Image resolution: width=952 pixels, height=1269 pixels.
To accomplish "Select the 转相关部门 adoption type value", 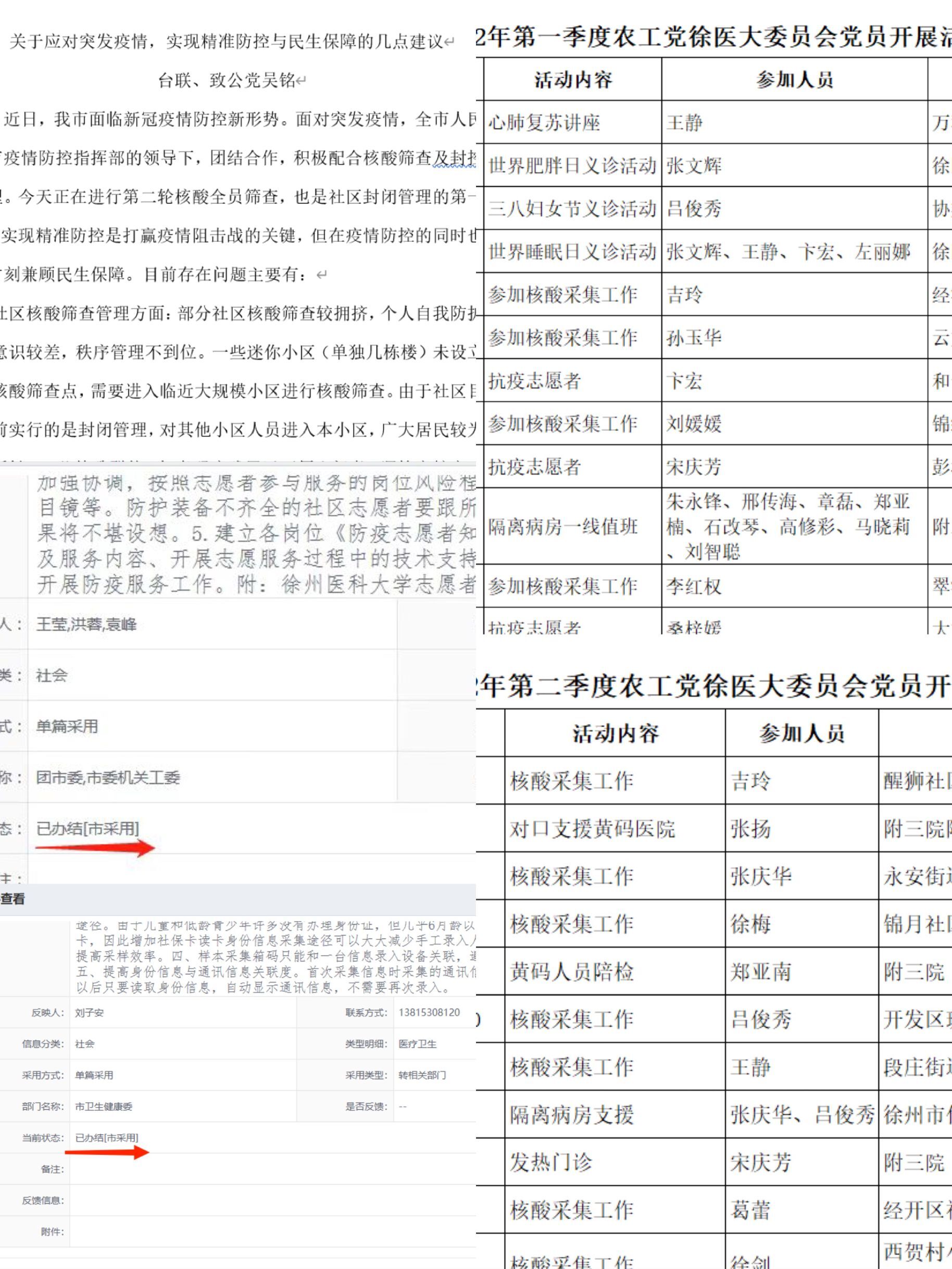I will click(422, 1075).
